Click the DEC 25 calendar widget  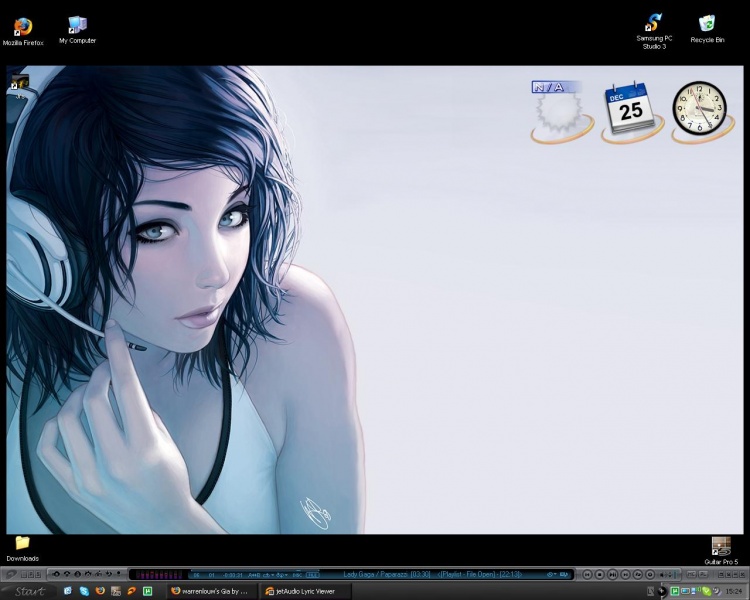coord(631,111)
